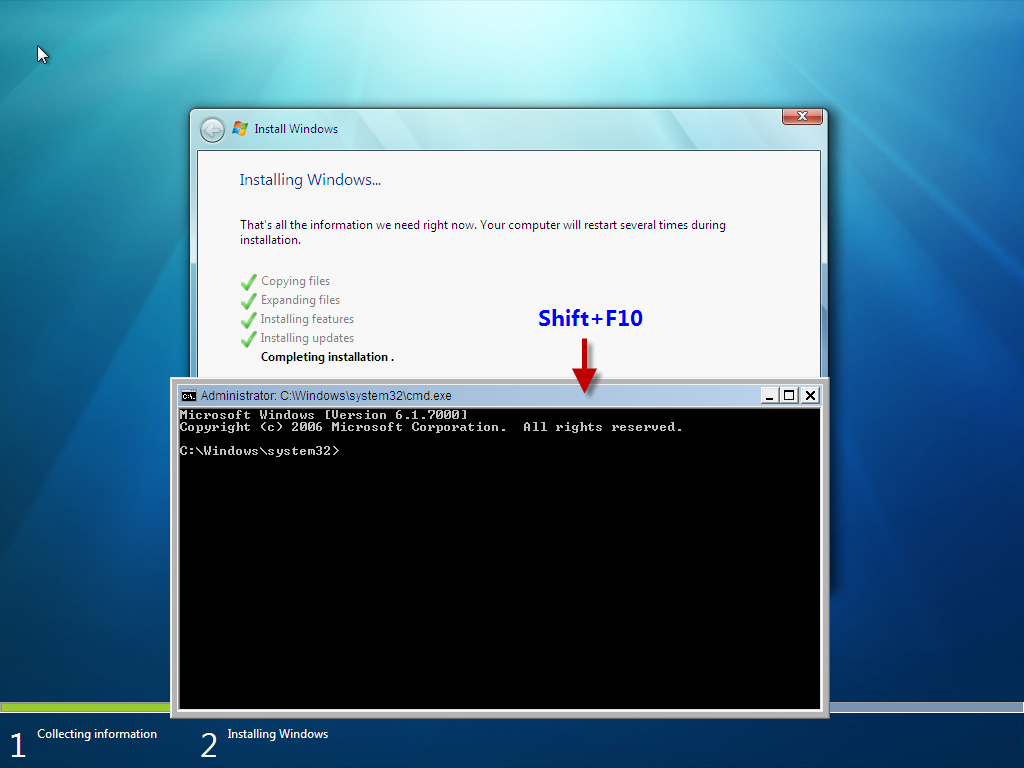This screenshot has width=1024, height=768.
Task: Click the 'Install Windows' title text
Action: click(296, 129)
